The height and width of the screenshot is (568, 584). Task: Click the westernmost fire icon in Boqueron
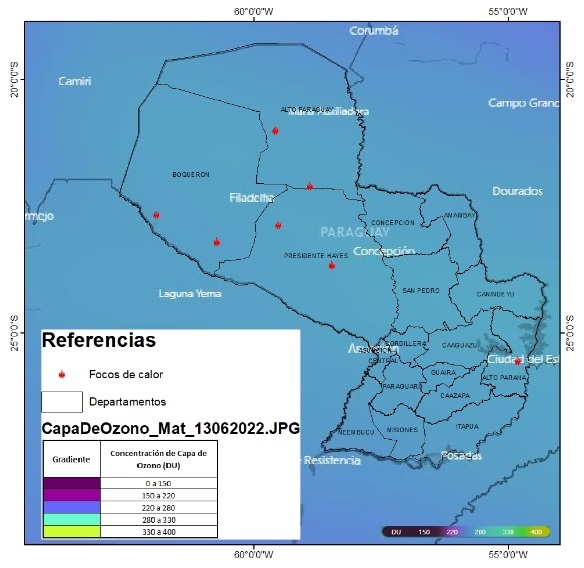pos(156,215)
